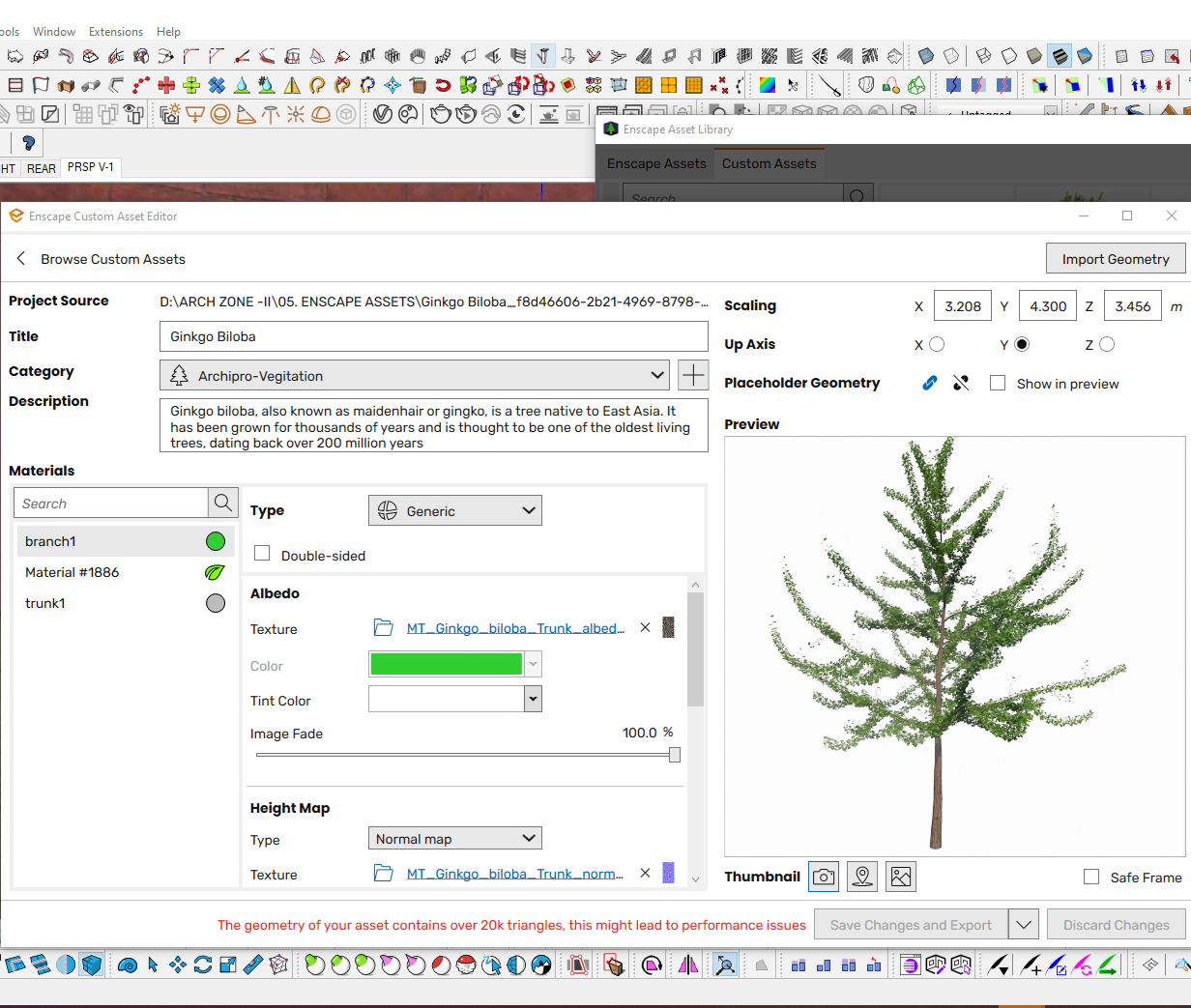Viewport: 1191px width, 1008px height.
Task: Click the thumbnail camera capture icon
Action: [824, 877]
